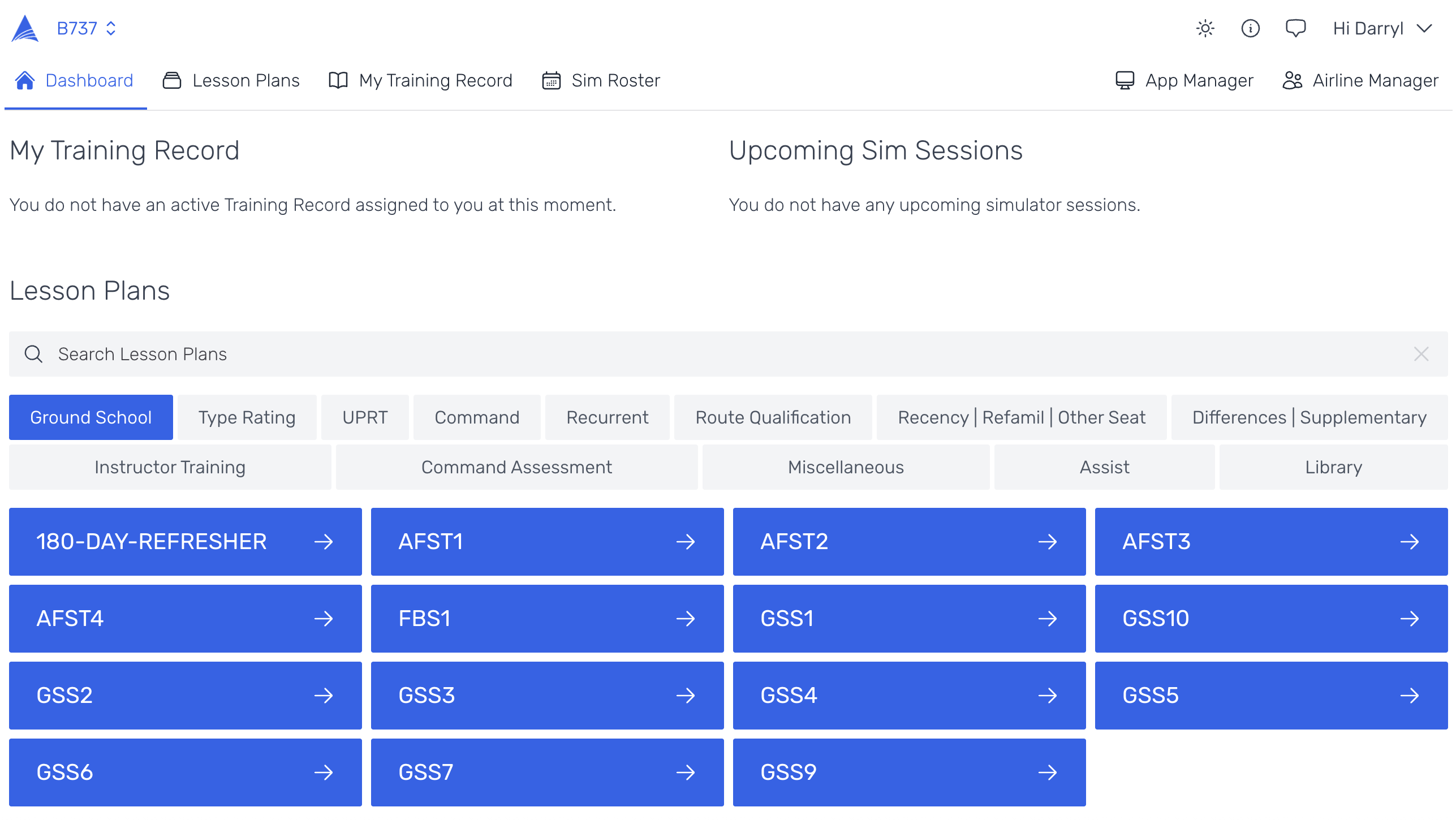The image size is (1456, 820).
Task: Click the arrow icon on GSS9 tile
Action: click(x=1047, y=772)
